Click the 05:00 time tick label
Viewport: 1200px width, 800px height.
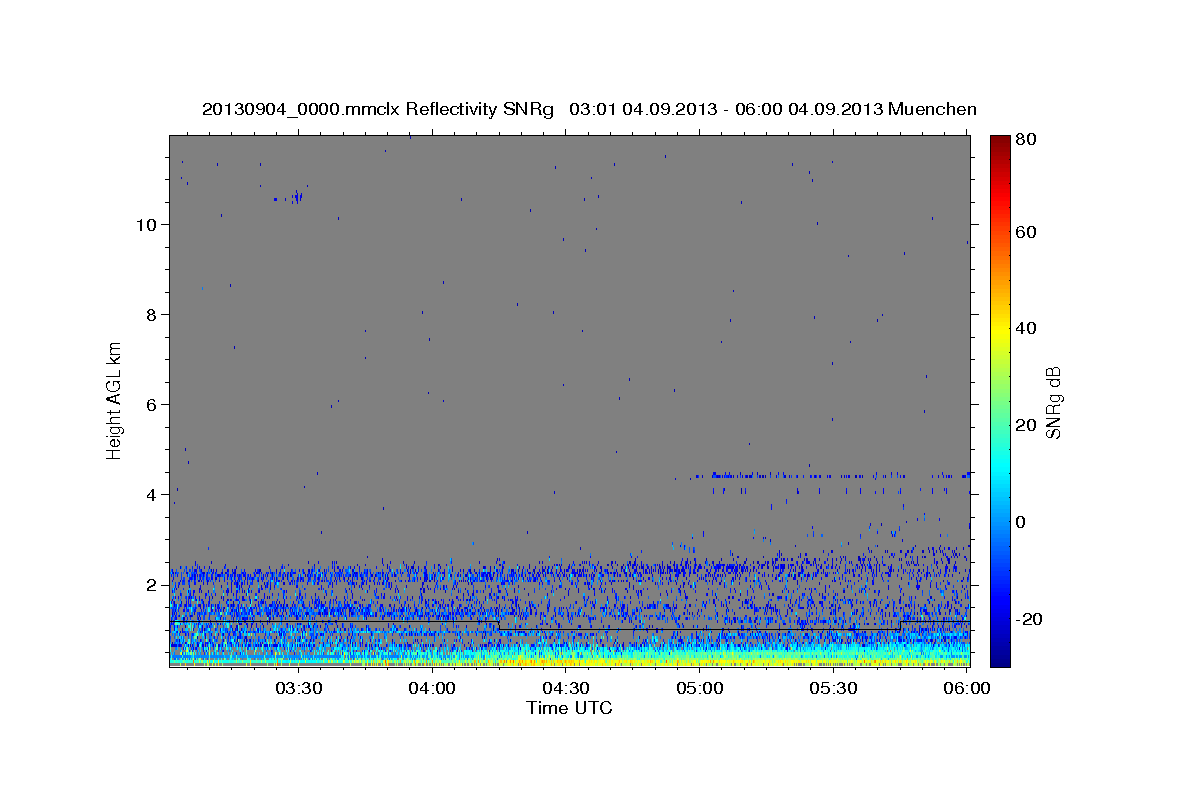700,689
